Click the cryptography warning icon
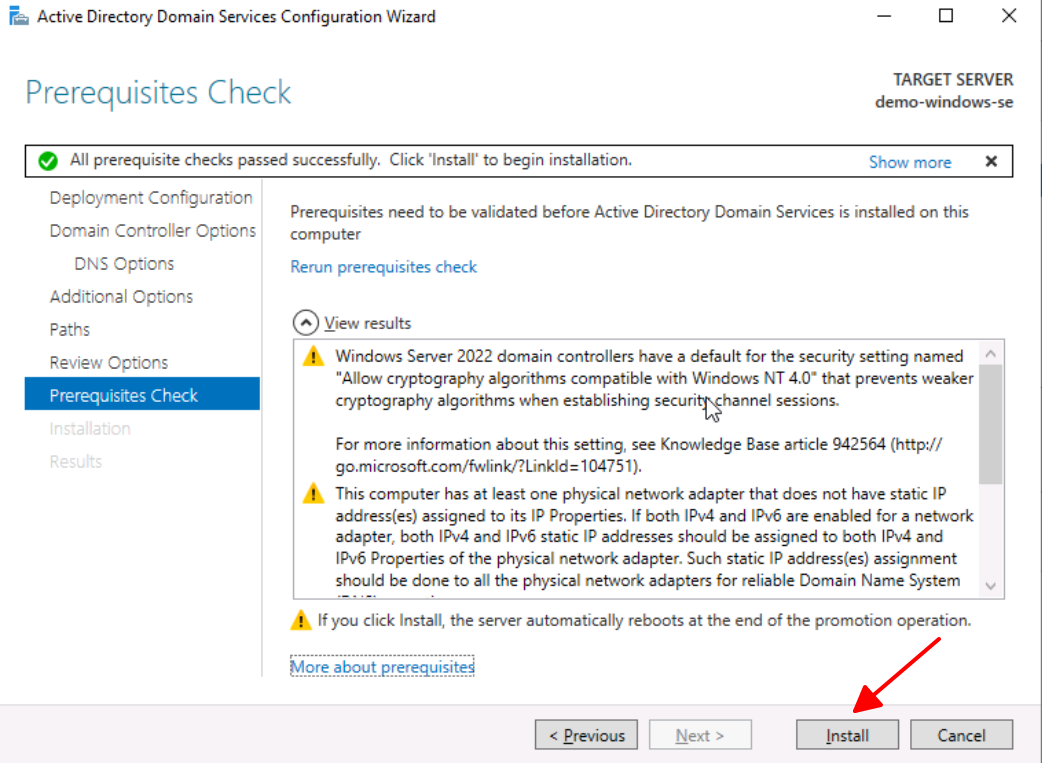This screenshot has height=763, width=1042. tap(314, 356)
